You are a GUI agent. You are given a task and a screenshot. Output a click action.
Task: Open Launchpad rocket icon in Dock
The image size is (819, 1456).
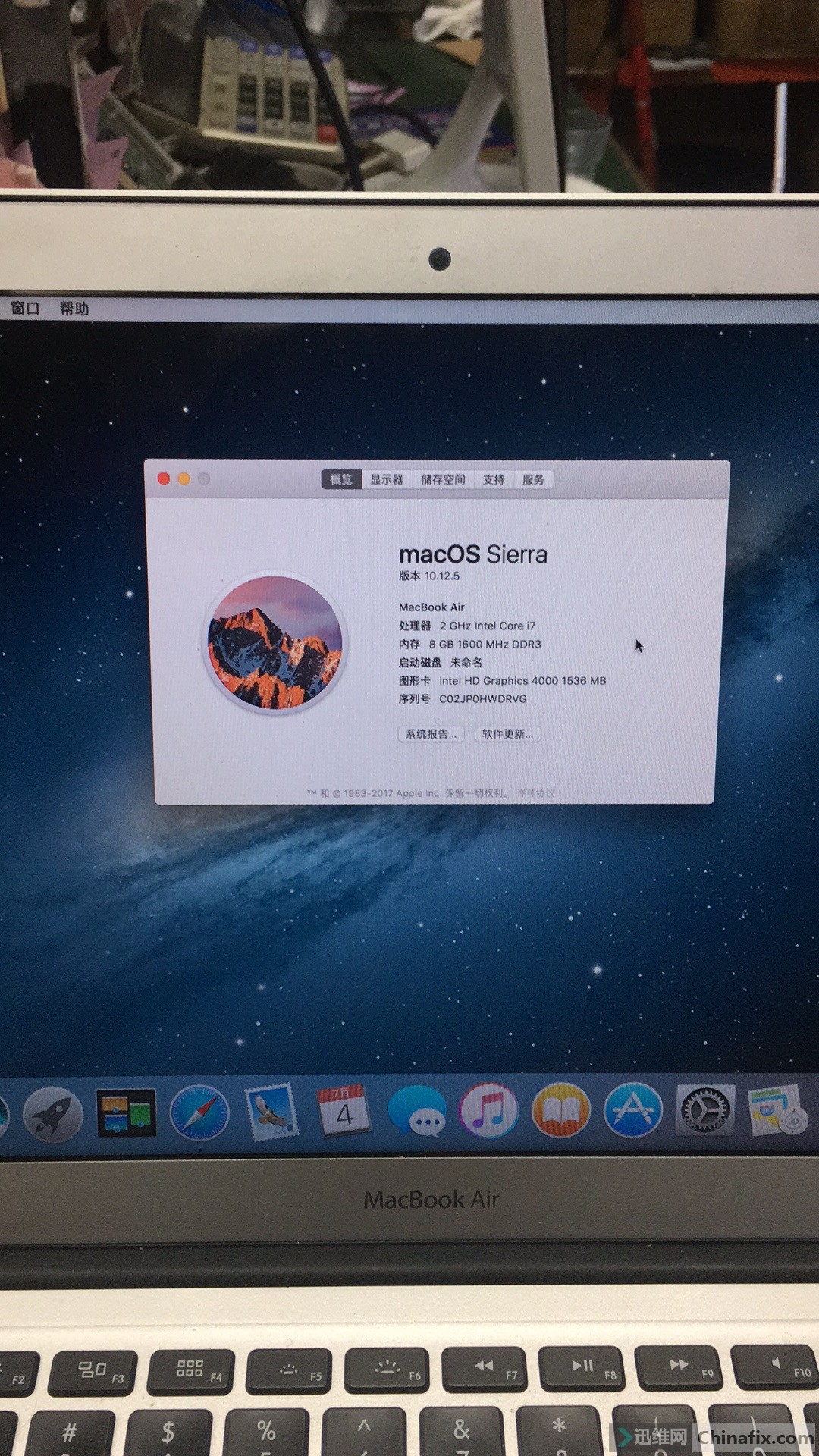coord(52,1114)
